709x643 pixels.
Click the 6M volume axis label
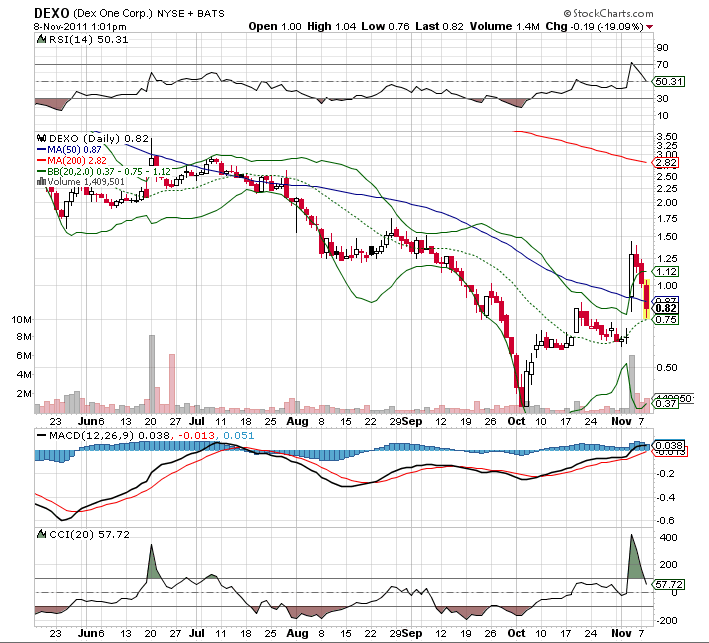point(24,355)
